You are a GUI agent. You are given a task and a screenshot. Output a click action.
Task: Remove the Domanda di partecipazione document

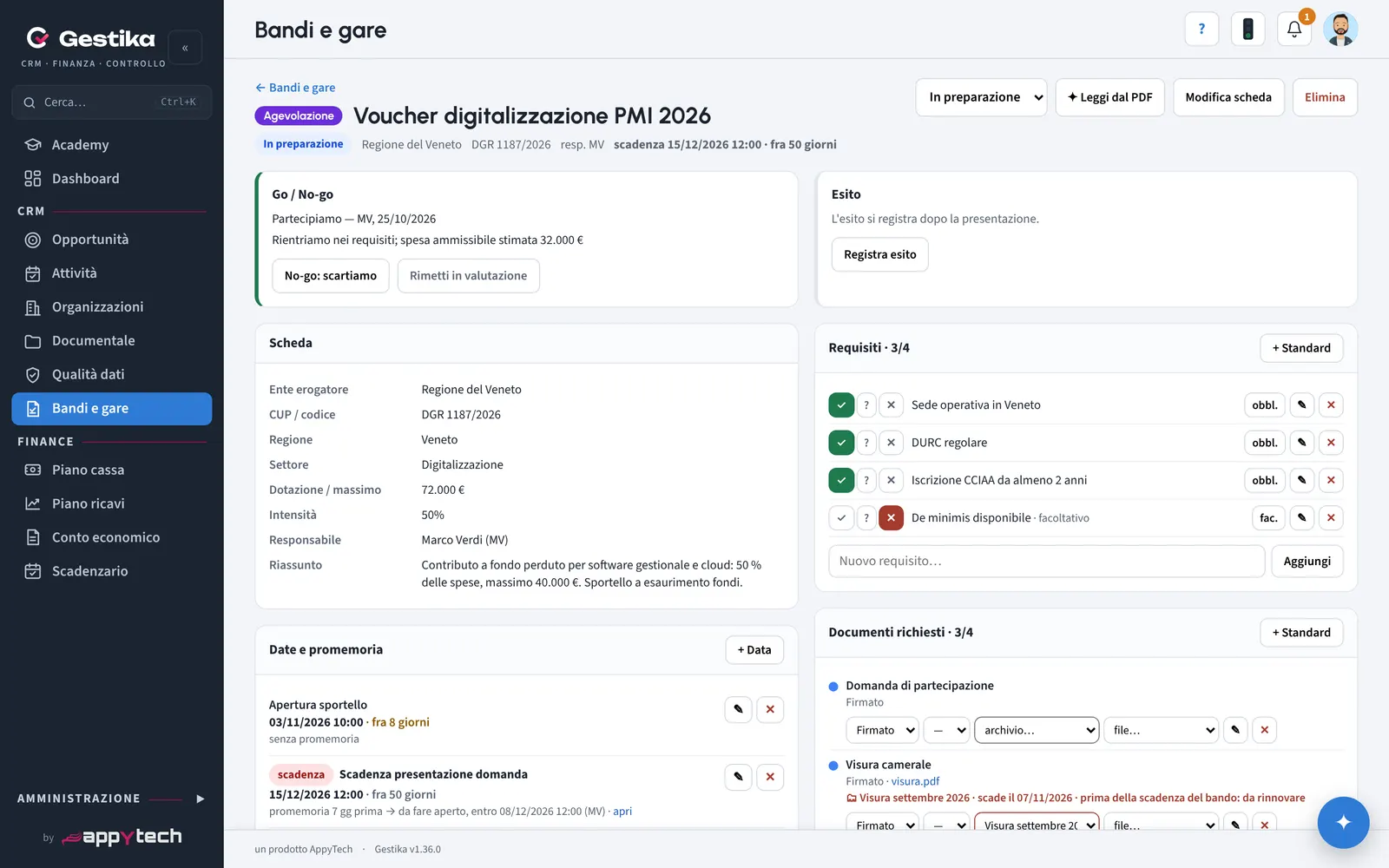tap(1265, 730)
